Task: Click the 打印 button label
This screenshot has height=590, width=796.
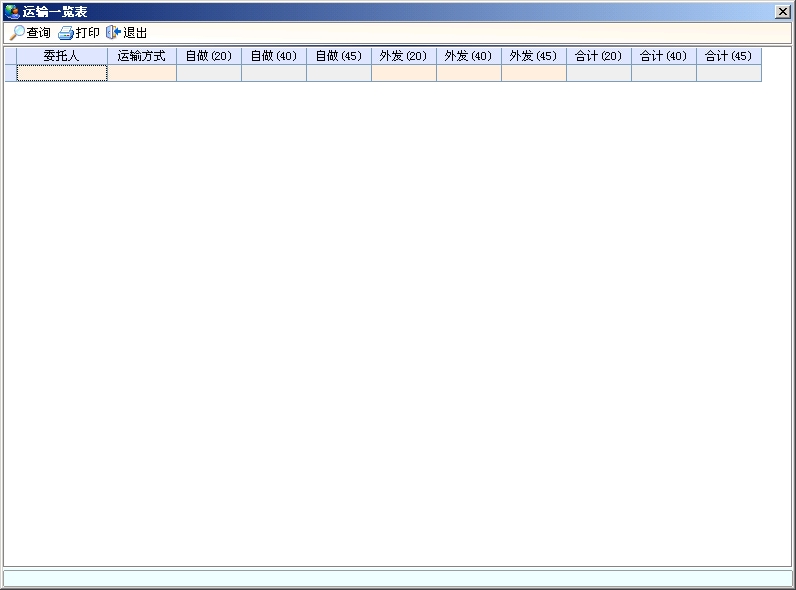Action: coord(87,33)
